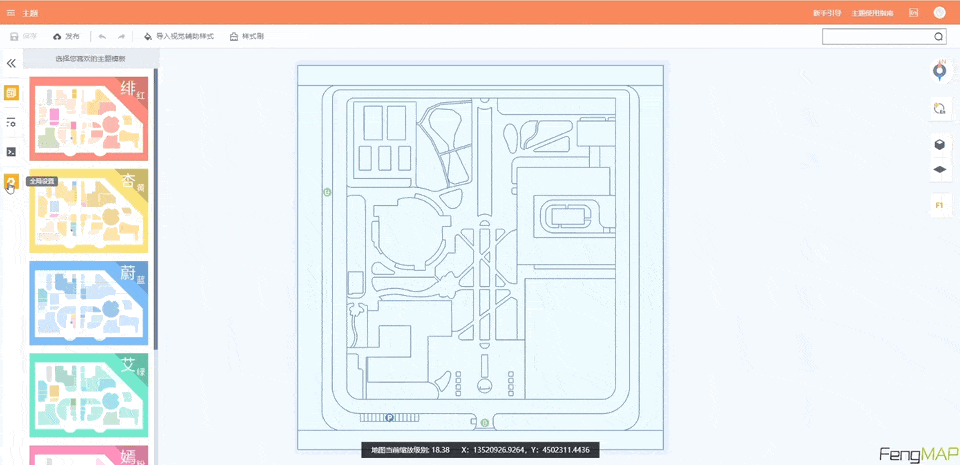The width and height of the screenshot is (960, 465).
Task: Apply the 蔚蓝 blue theme template
Action: 89,302
